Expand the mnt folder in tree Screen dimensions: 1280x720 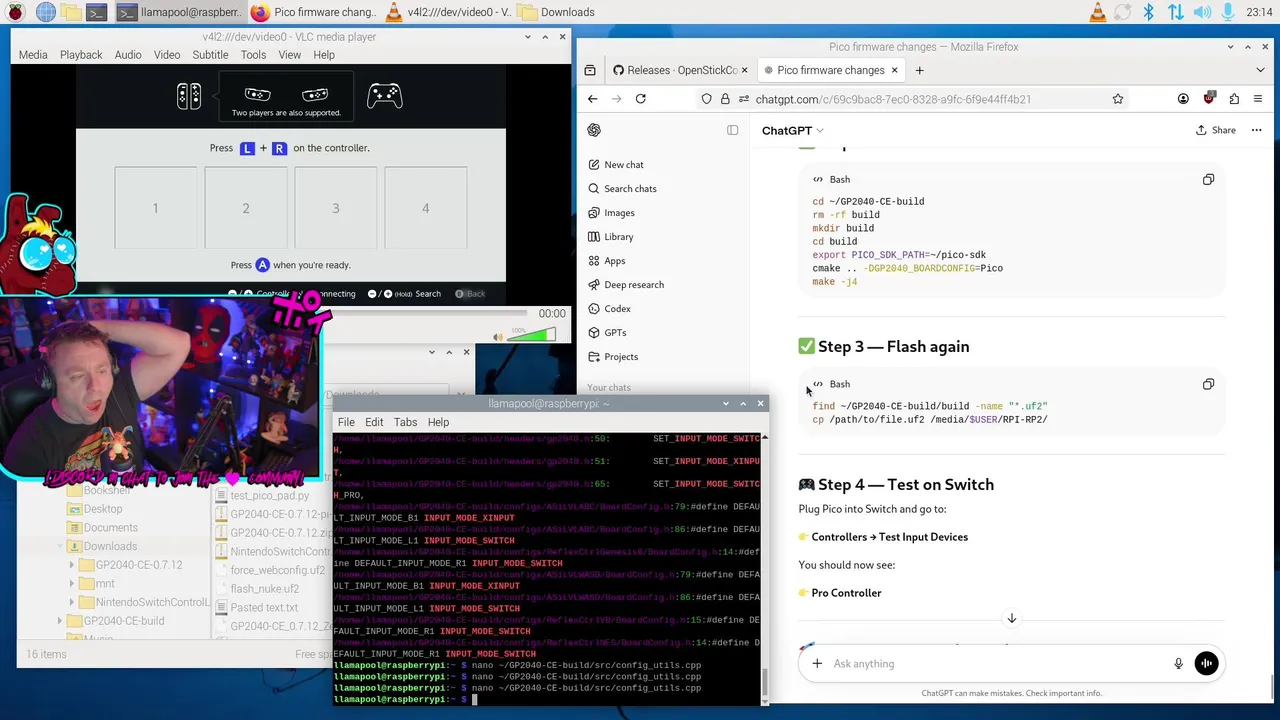[x=72, y=584]
